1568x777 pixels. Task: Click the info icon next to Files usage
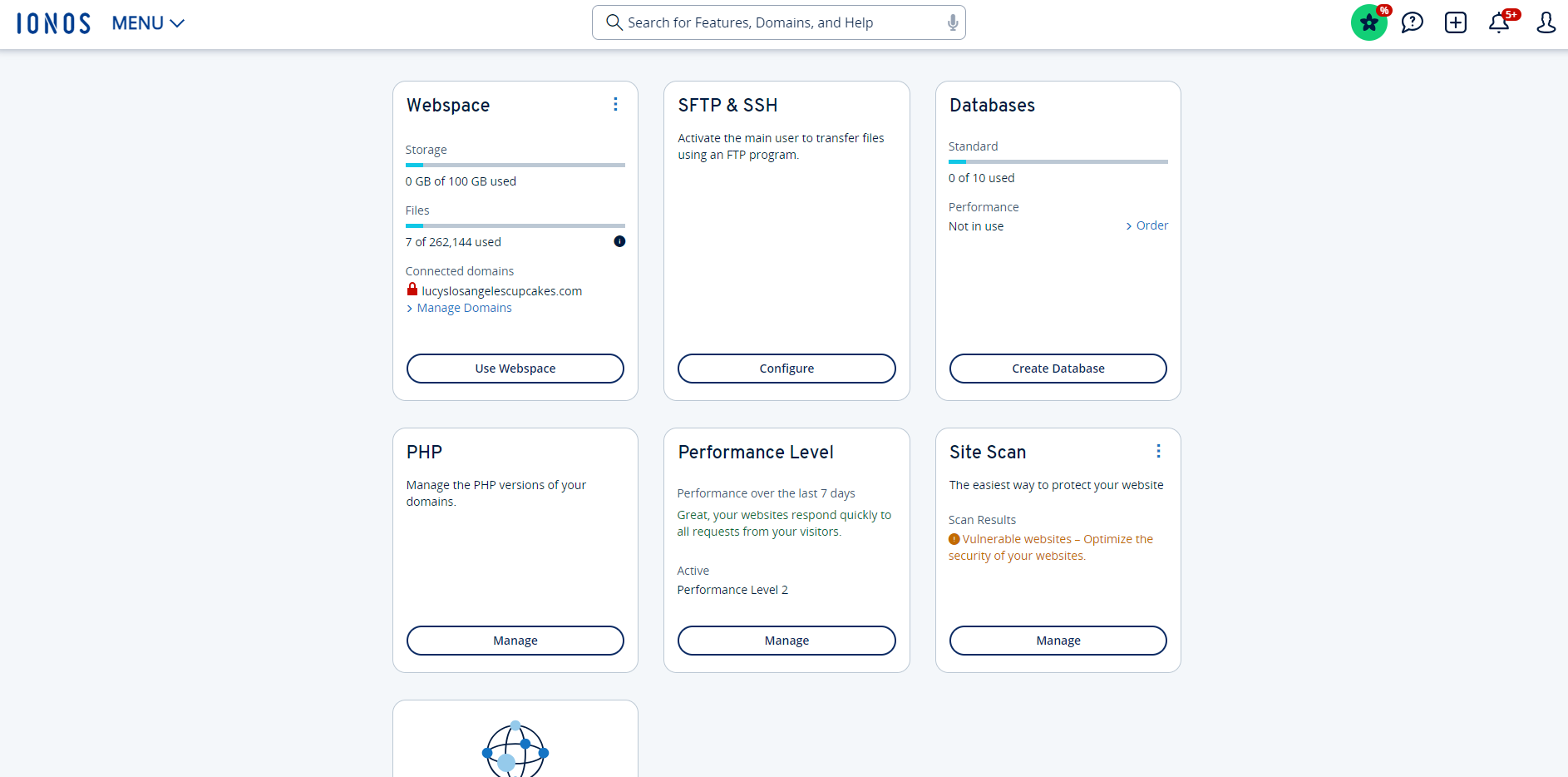(619, 241)
